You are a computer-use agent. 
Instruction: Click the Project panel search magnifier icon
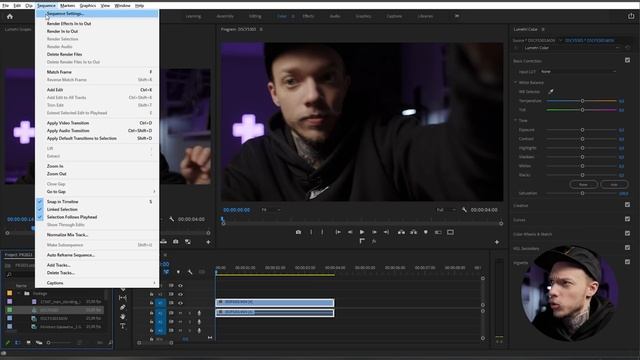(9, 275)
